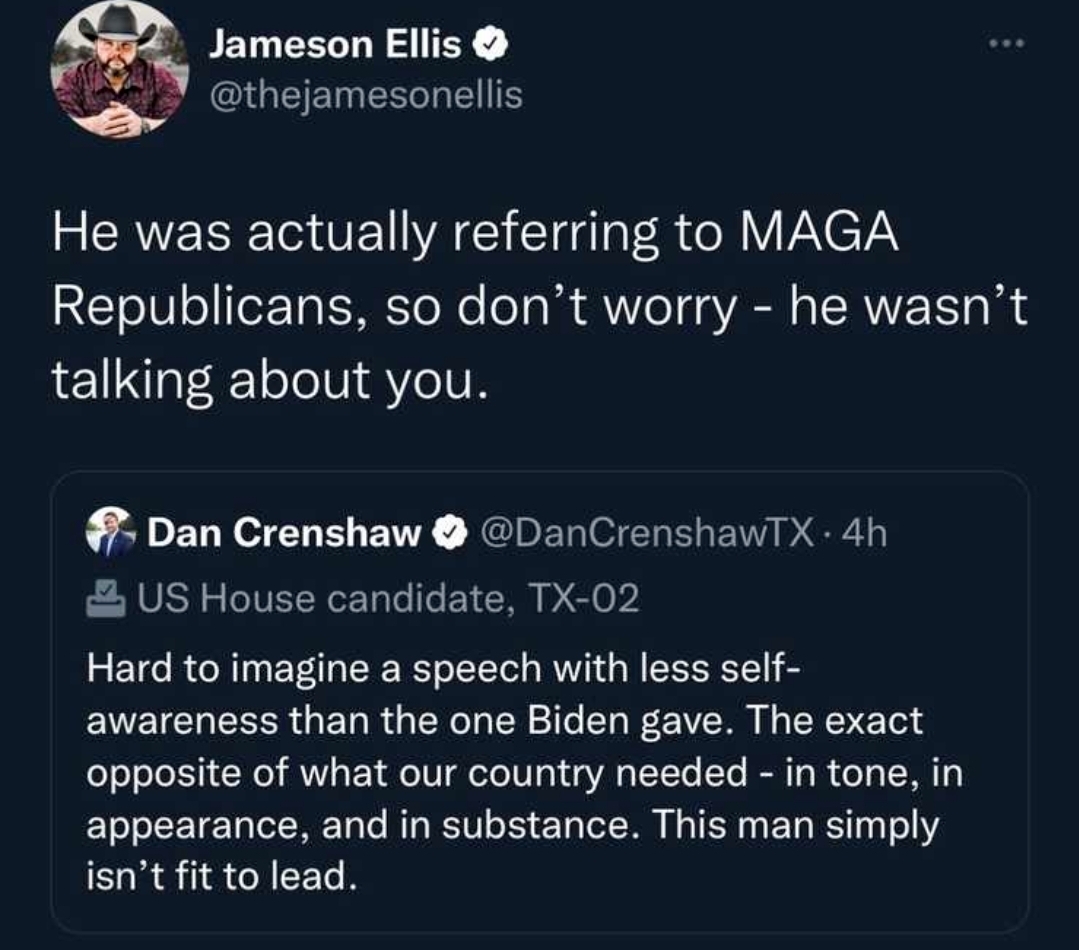Open the @thejamesonellis handle link
Screen dimensions: 1079x950
(x=365, y=95)
